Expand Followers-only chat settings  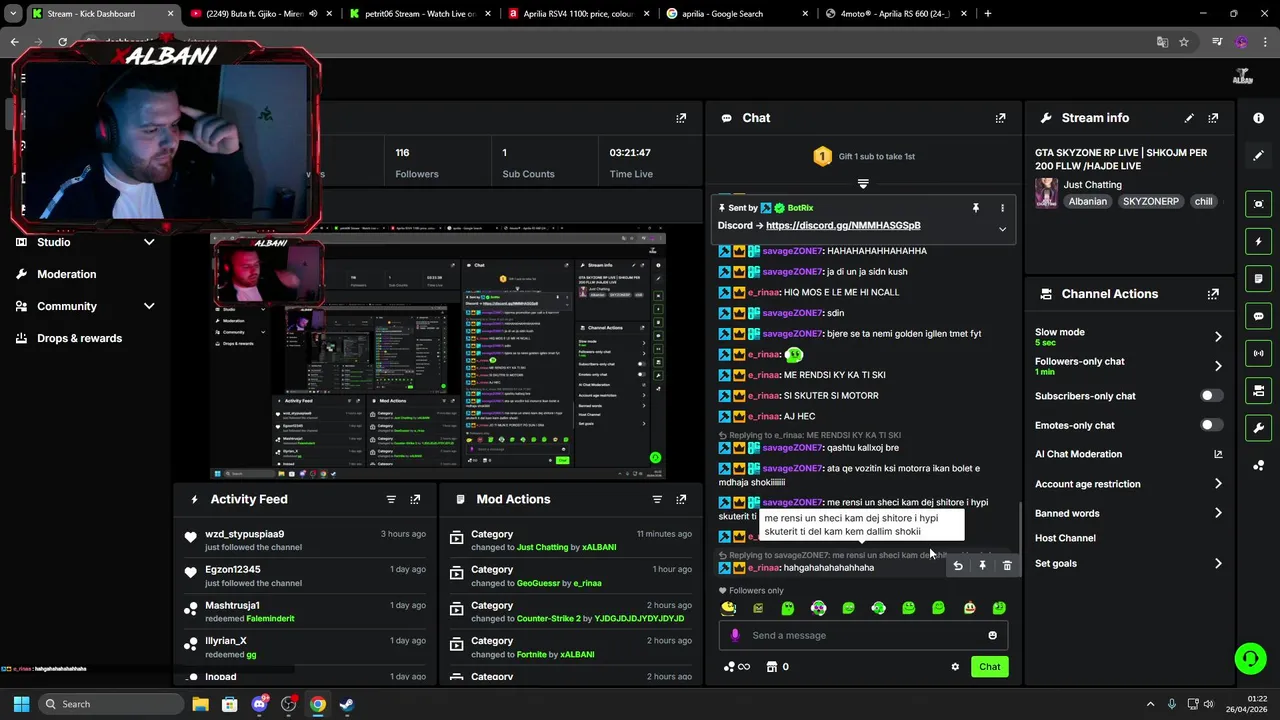[x=1218, y=366]
